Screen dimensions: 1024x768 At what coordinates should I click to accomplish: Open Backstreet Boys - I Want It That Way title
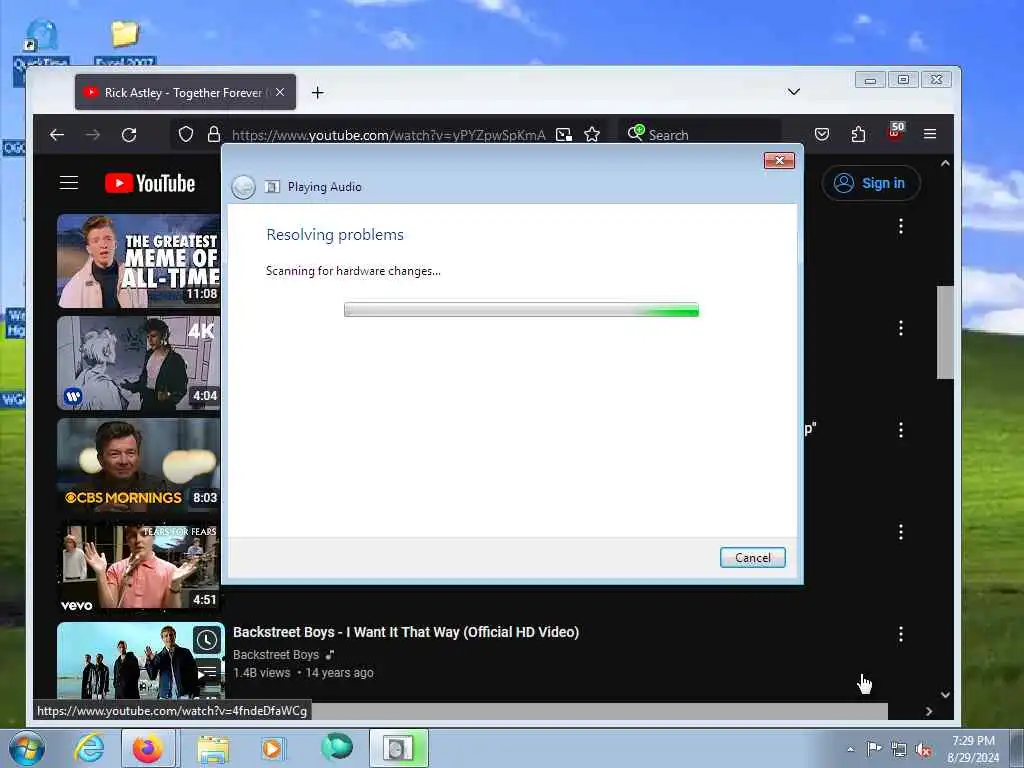pyautogui.click(x=406, y=632)
